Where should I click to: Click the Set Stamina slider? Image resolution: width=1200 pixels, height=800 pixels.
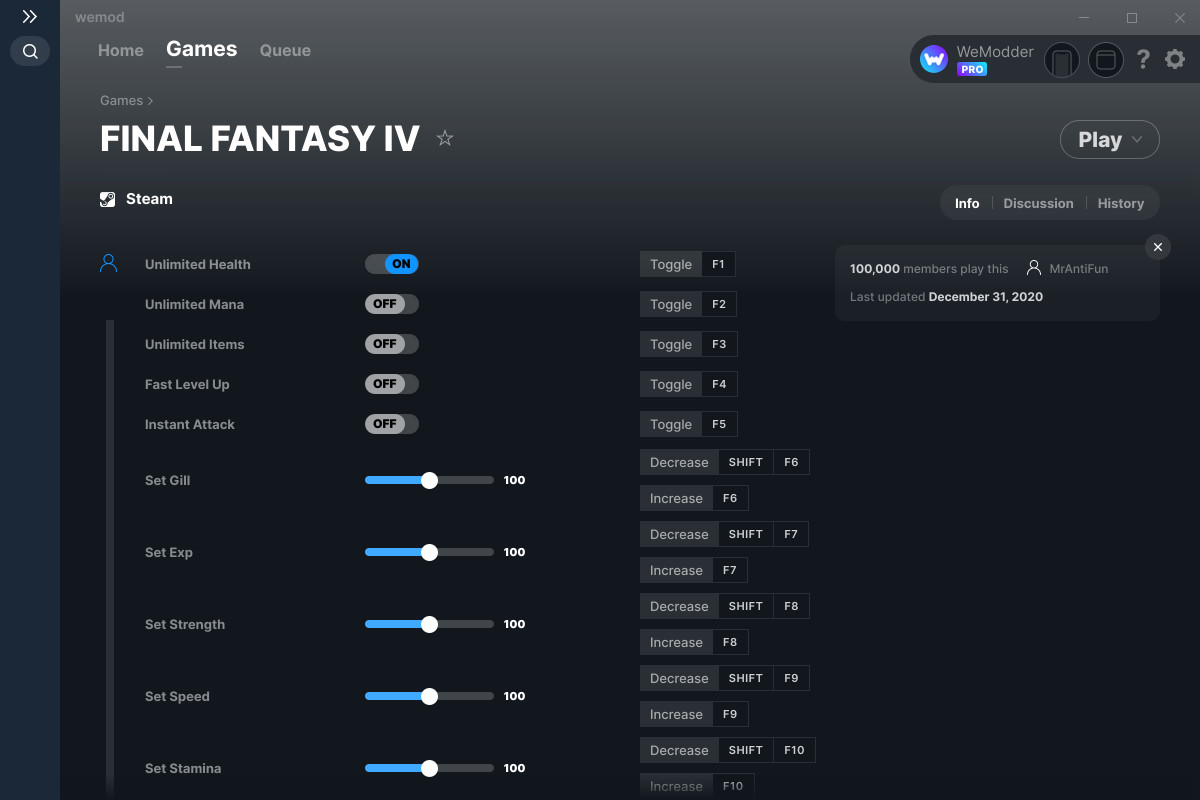[x=429, y=768]
